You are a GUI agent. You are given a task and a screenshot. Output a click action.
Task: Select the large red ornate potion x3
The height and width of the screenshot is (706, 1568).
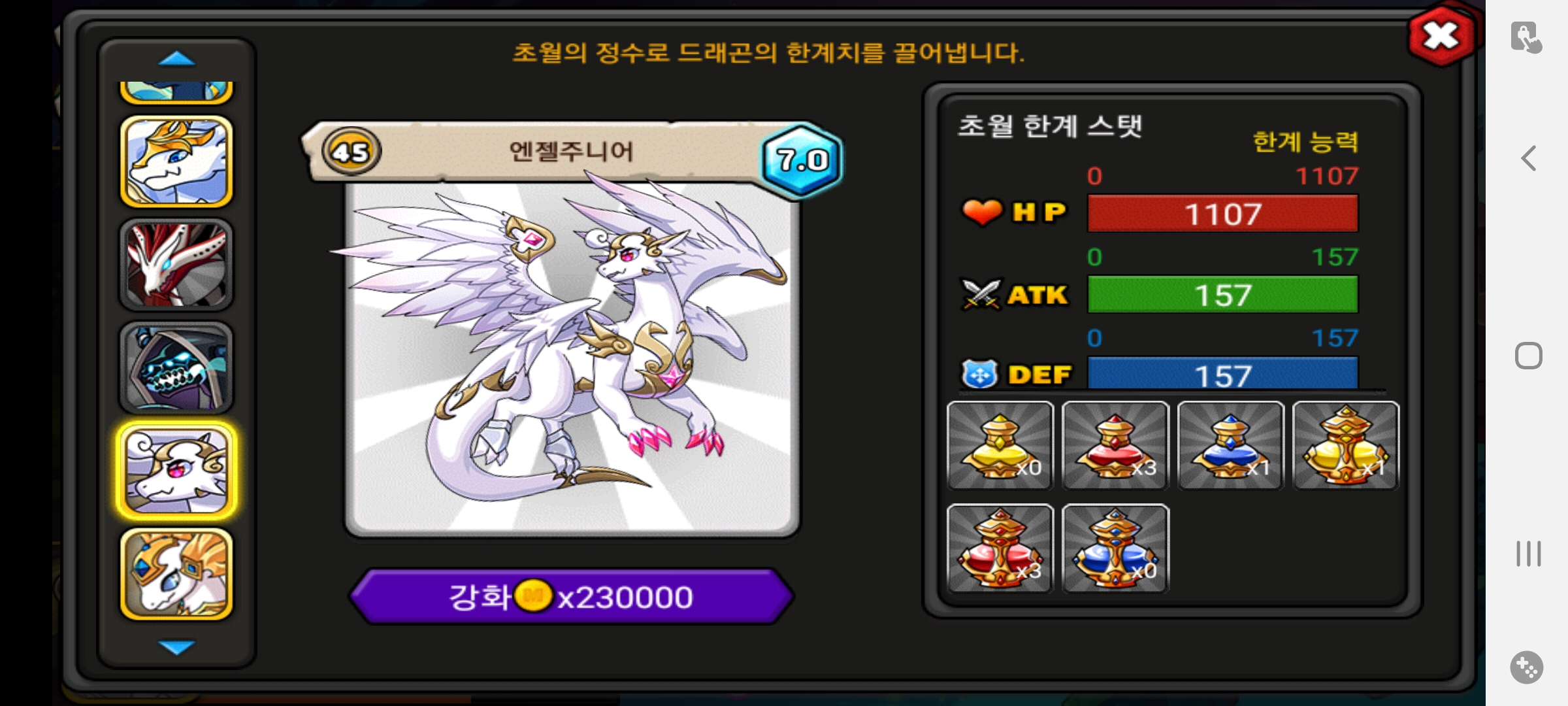pos(1000,548)
